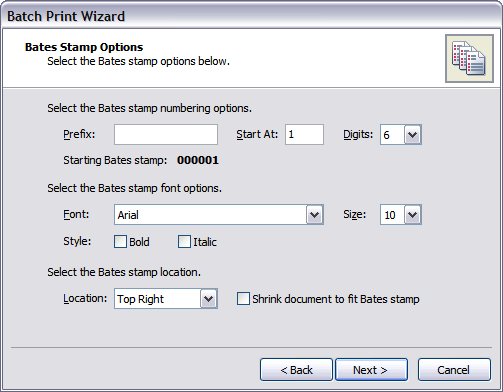Open the Digits dropdown
Image resolution: width=503 pixels, height=392 pixels.
[401, 135]
